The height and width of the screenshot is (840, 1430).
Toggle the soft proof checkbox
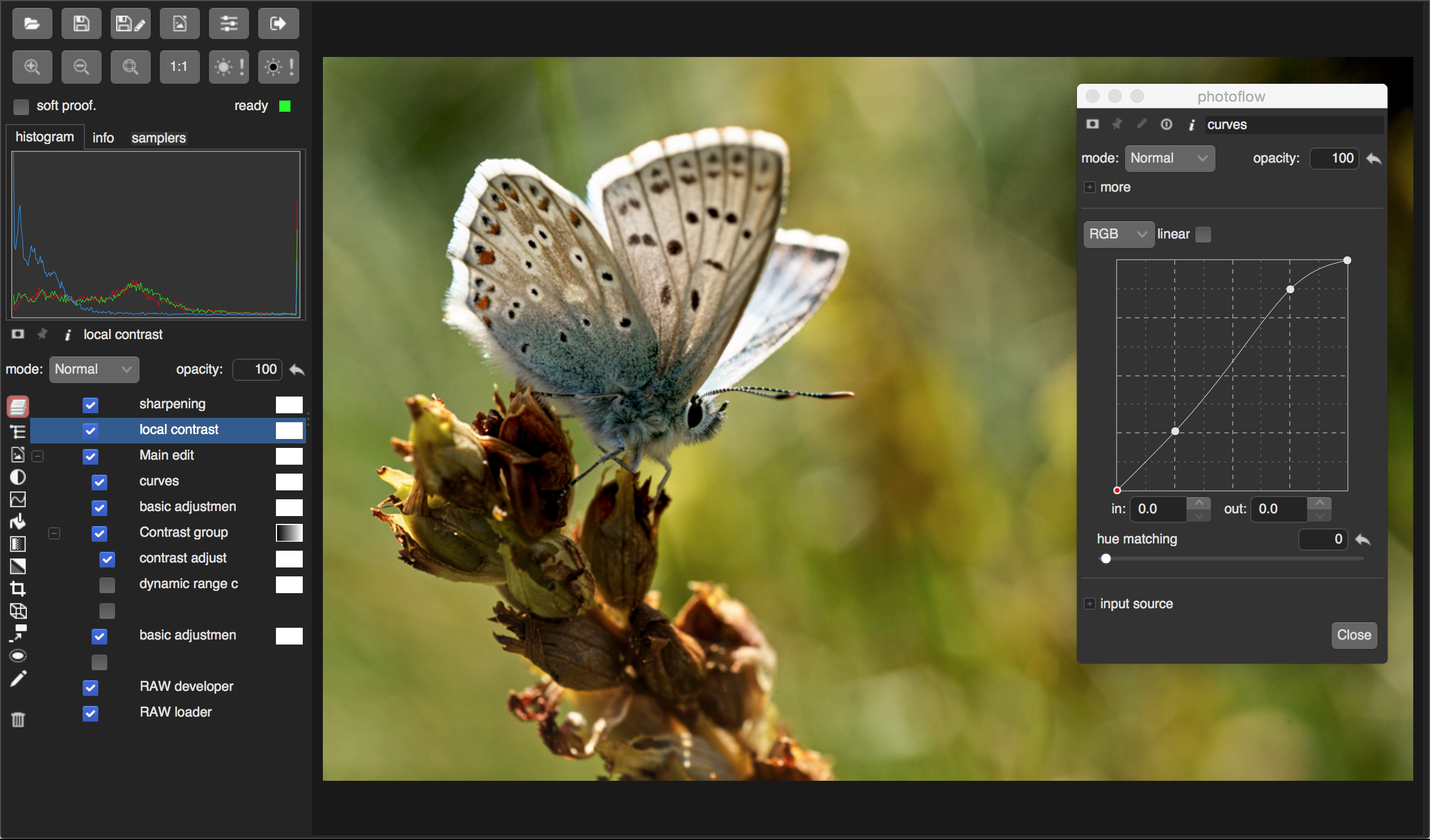point(21,106)
